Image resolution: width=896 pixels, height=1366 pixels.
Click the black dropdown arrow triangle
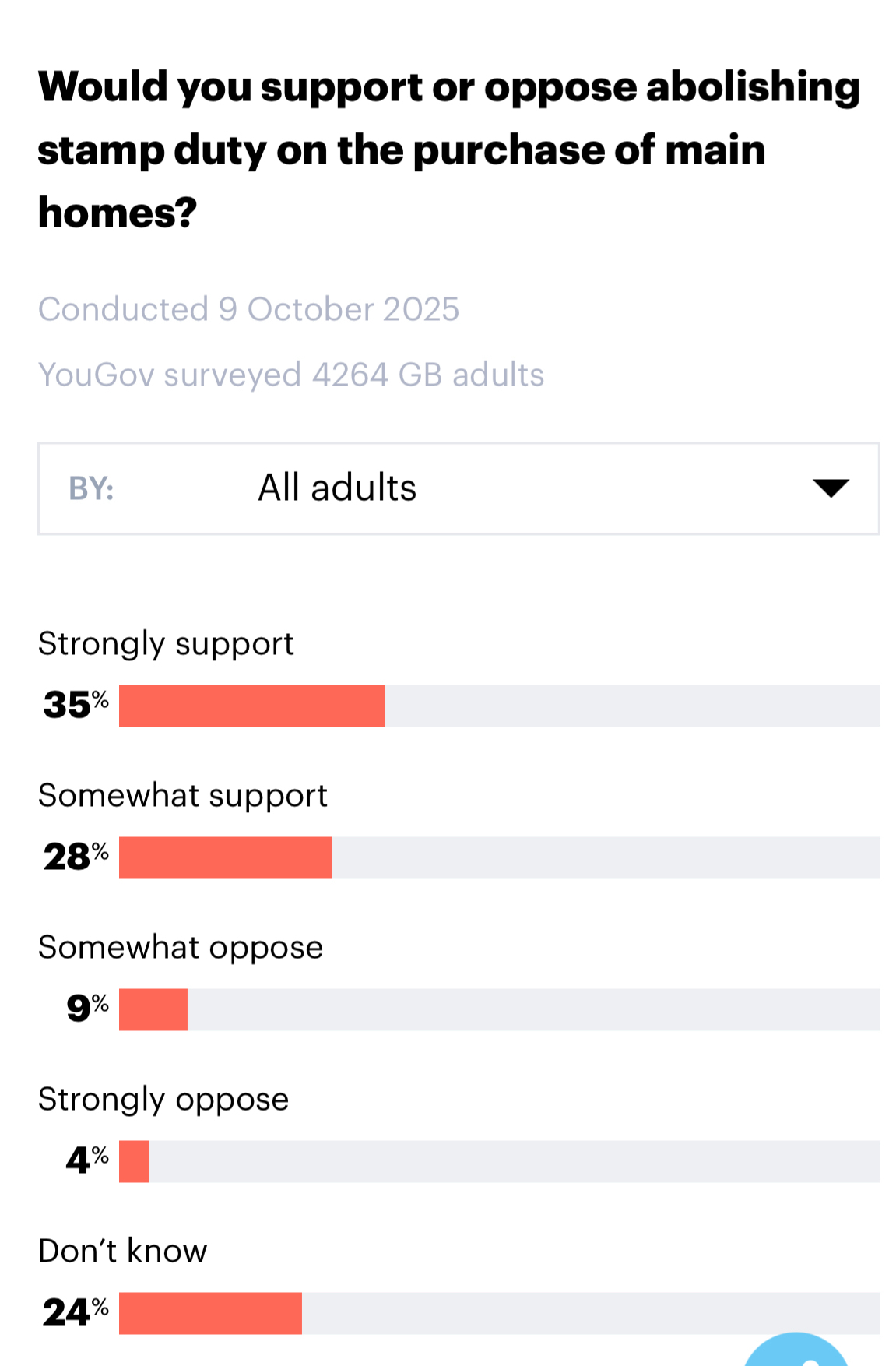coord(830,488)
